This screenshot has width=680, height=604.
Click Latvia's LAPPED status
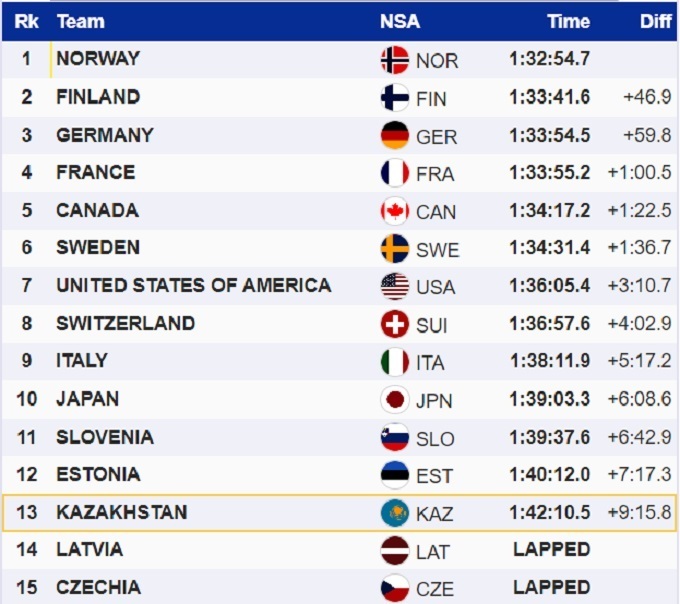pyautogui.click(x=551, y=550)
